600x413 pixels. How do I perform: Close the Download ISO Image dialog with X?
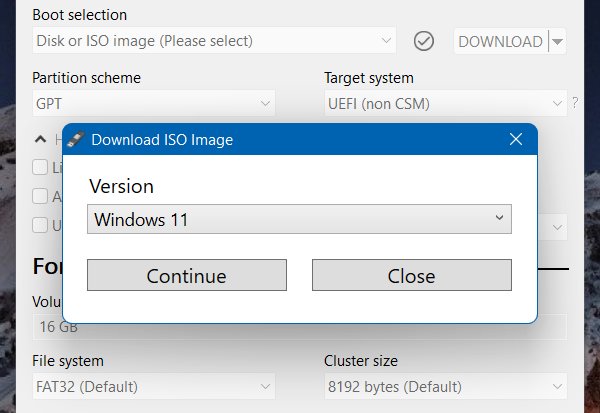tap(516, 139)
